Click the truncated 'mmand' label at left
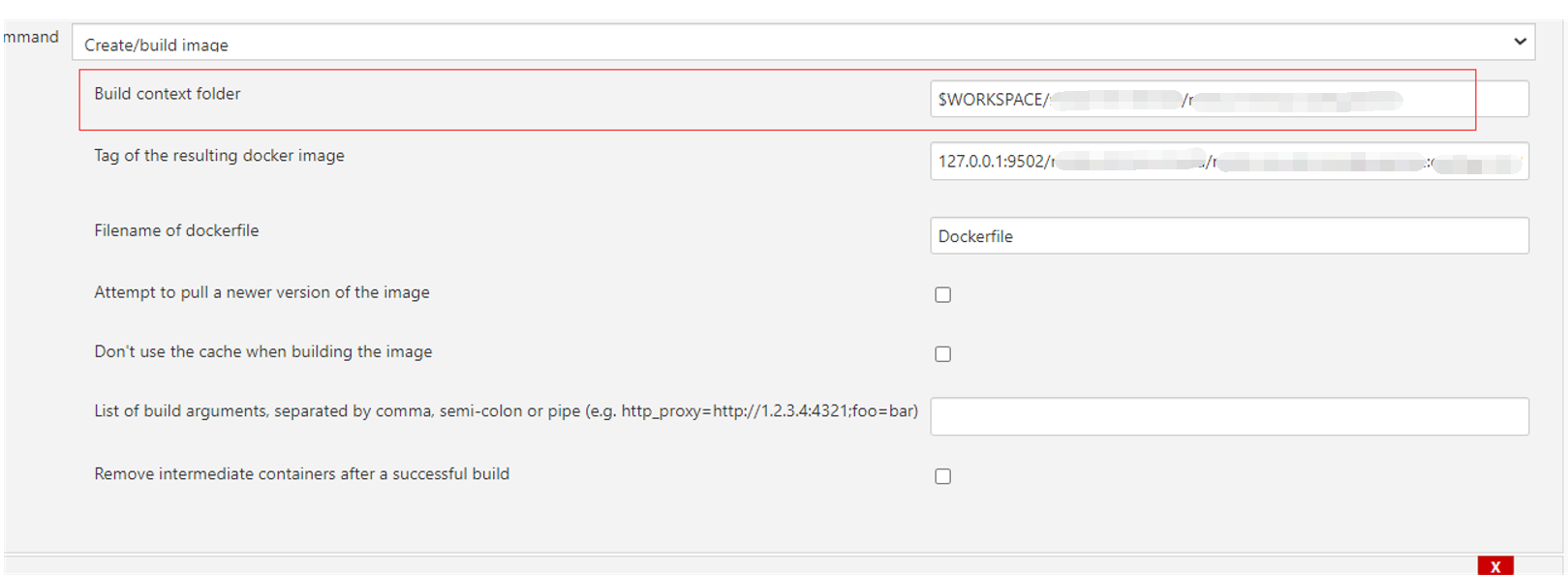This screenshot has height=576, width=1568. pos(31,37)
